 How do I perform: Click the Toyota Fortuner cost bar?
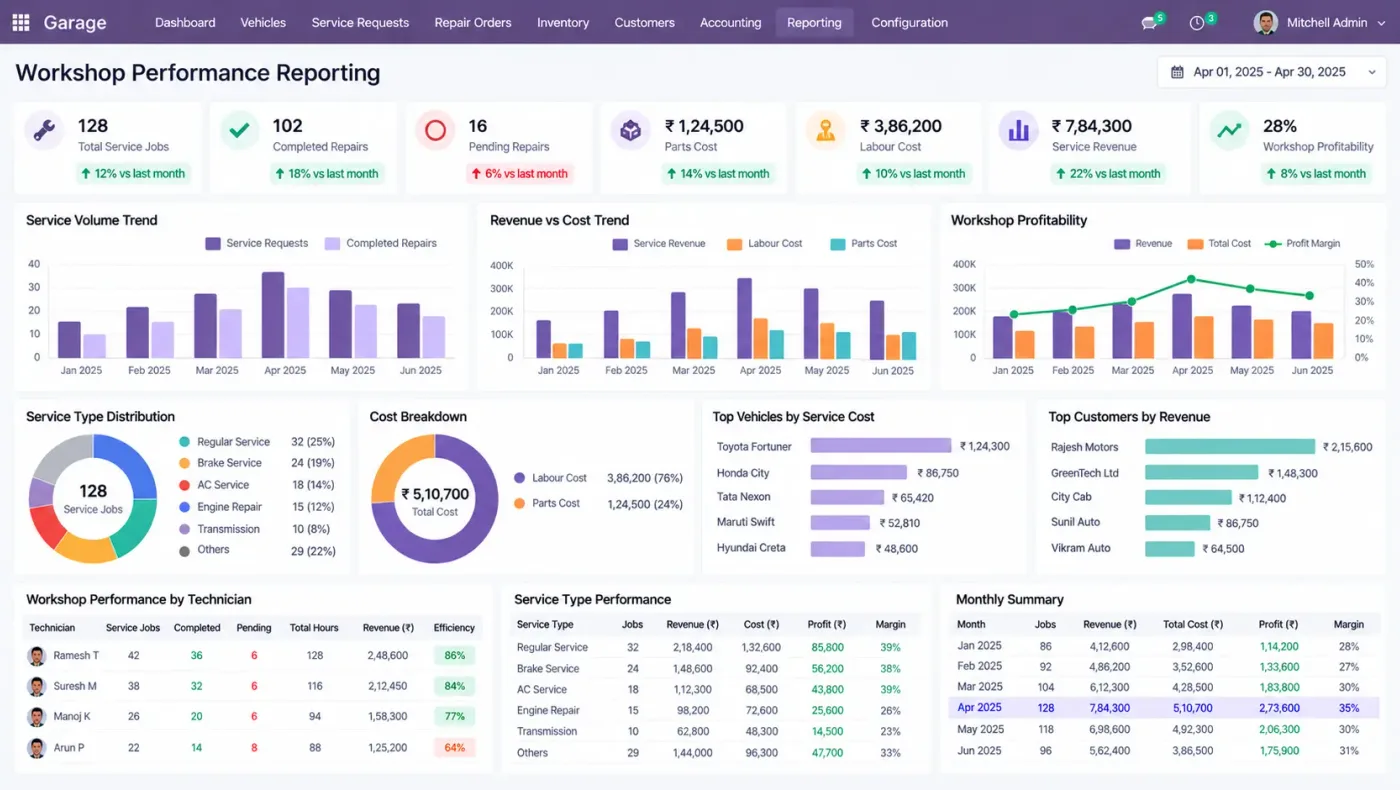coord(880,446)
